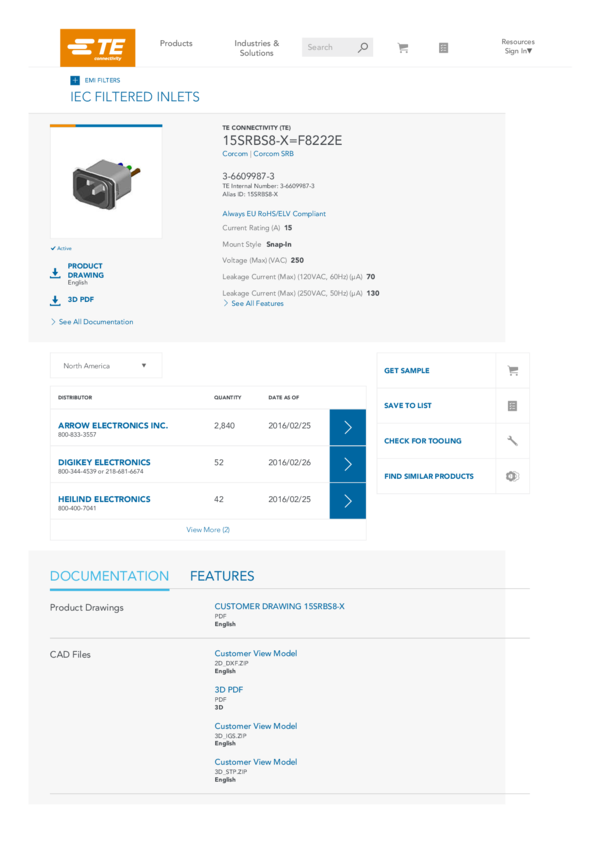The height and width of the screenshot is (850, 601).
Task: Open Always EU RoHS/ELV Compliant link
Action: coord(274,214)
